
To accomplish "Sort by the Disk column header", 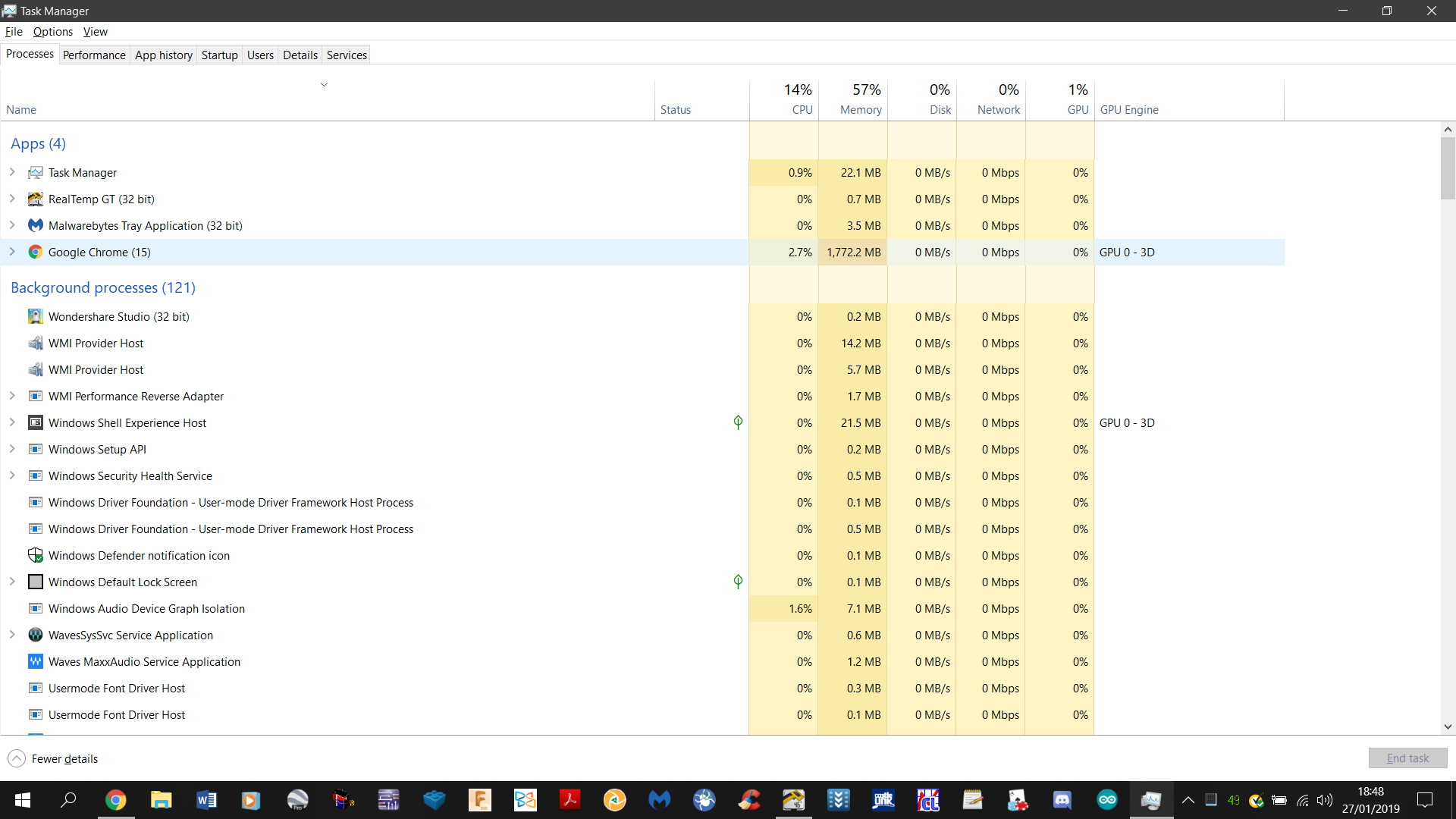I will pyautogui.click(x=922, y=99).
